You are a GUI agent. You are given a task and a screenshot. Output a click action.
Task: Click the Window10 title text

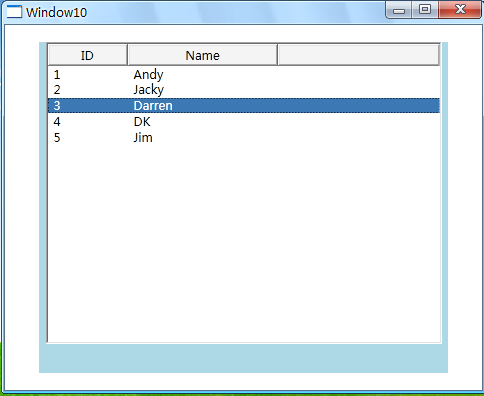pos(56,12)
